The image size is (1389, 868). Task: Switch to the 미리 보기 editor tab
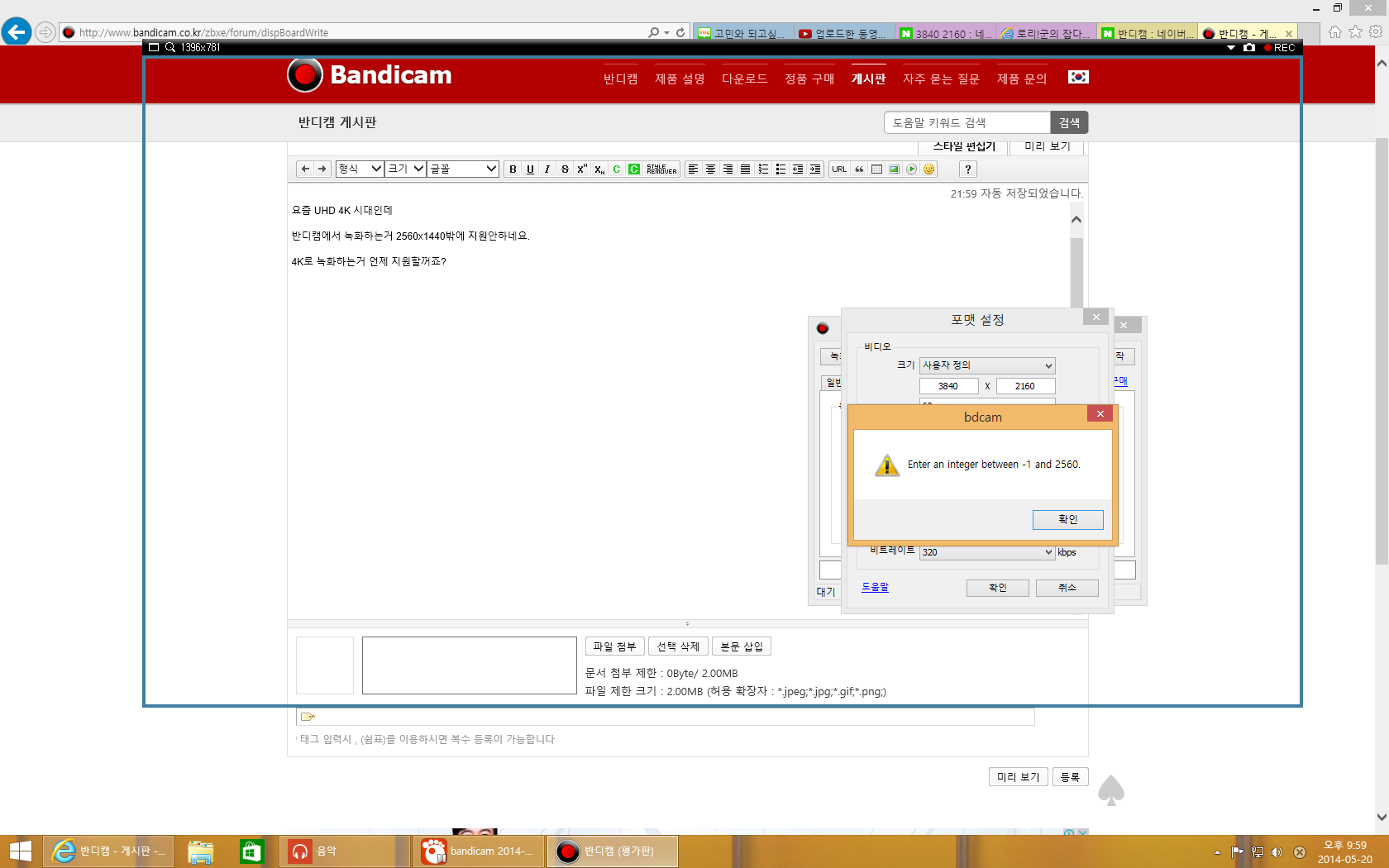click(1048, 146)
